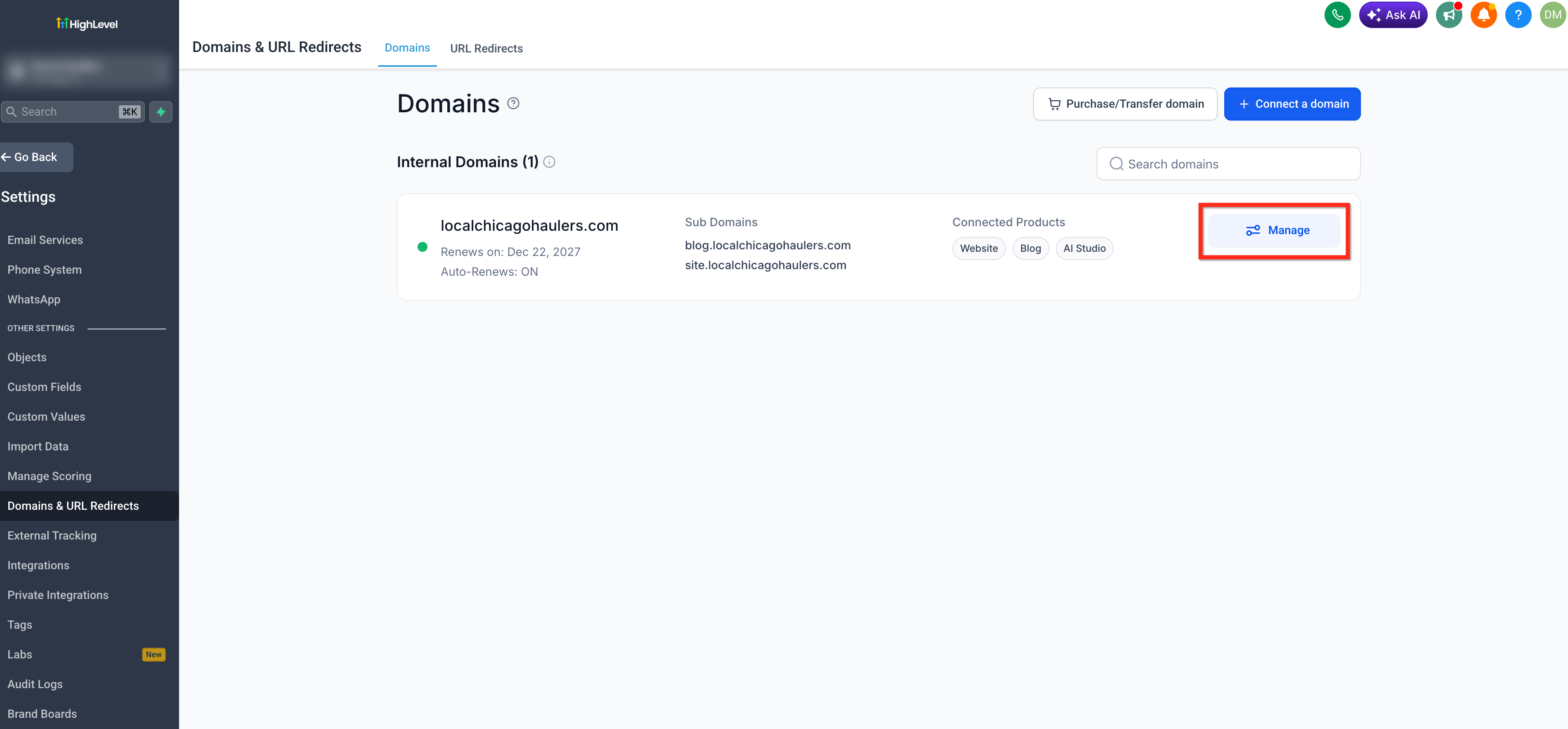Click site.localchicagohaulers.com subdomain
This screenshot has width=1568, height=729.
coord(765,265)
